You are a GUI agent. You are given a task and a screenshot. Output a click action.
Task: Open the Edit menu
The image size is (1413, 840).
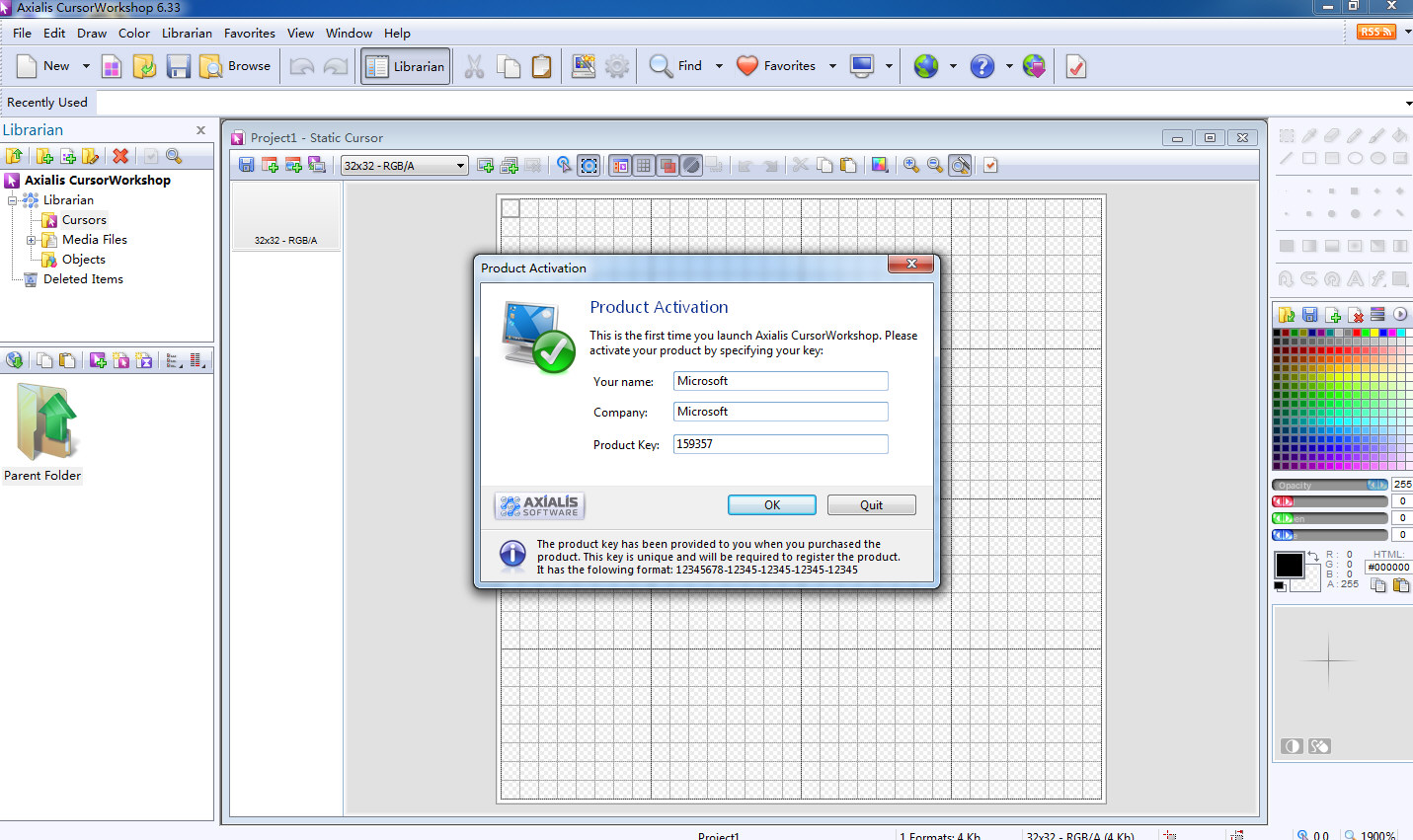[54, 33]
